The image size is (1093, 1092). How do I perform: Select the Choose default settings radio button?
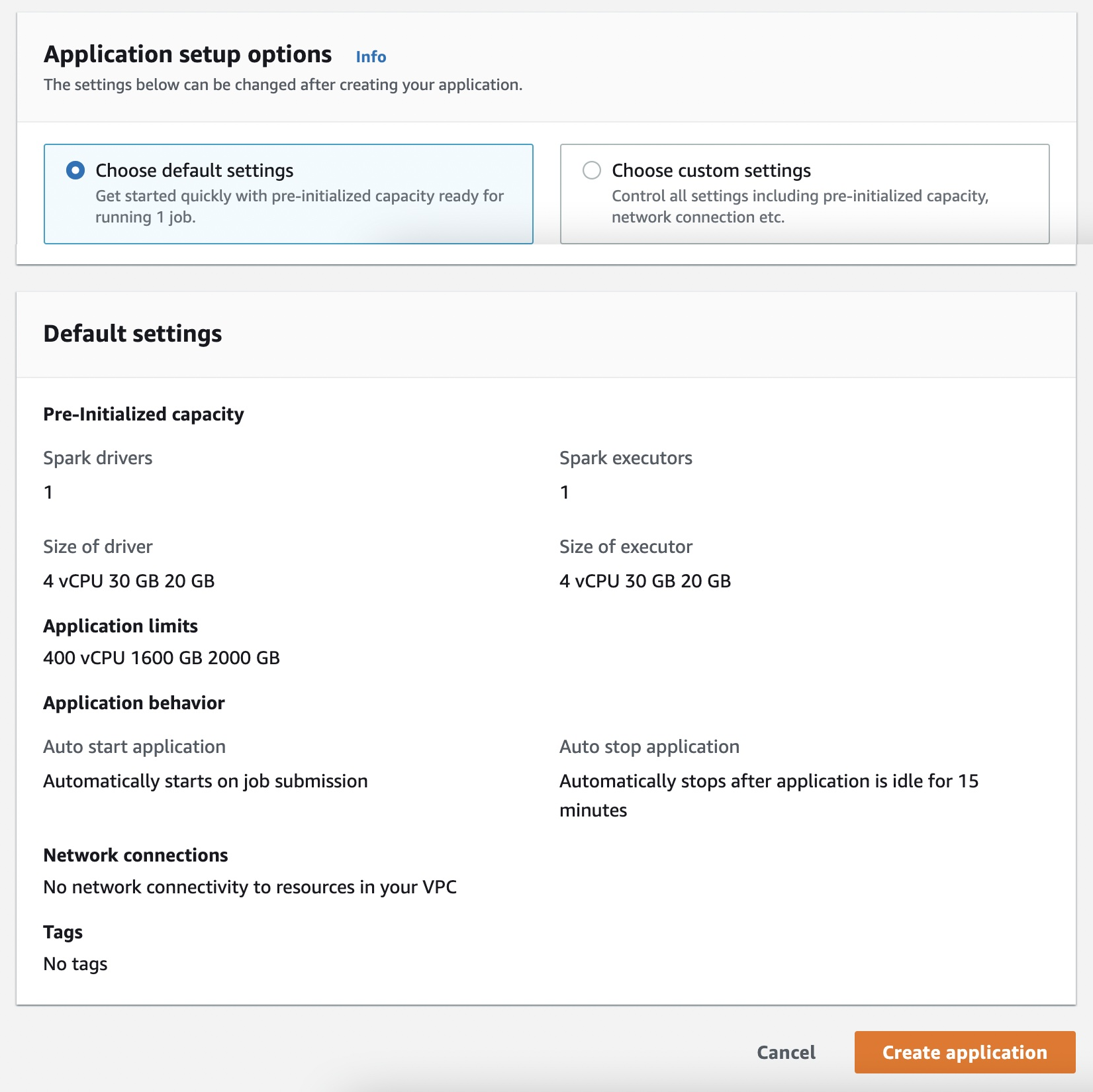click(75, 170)
